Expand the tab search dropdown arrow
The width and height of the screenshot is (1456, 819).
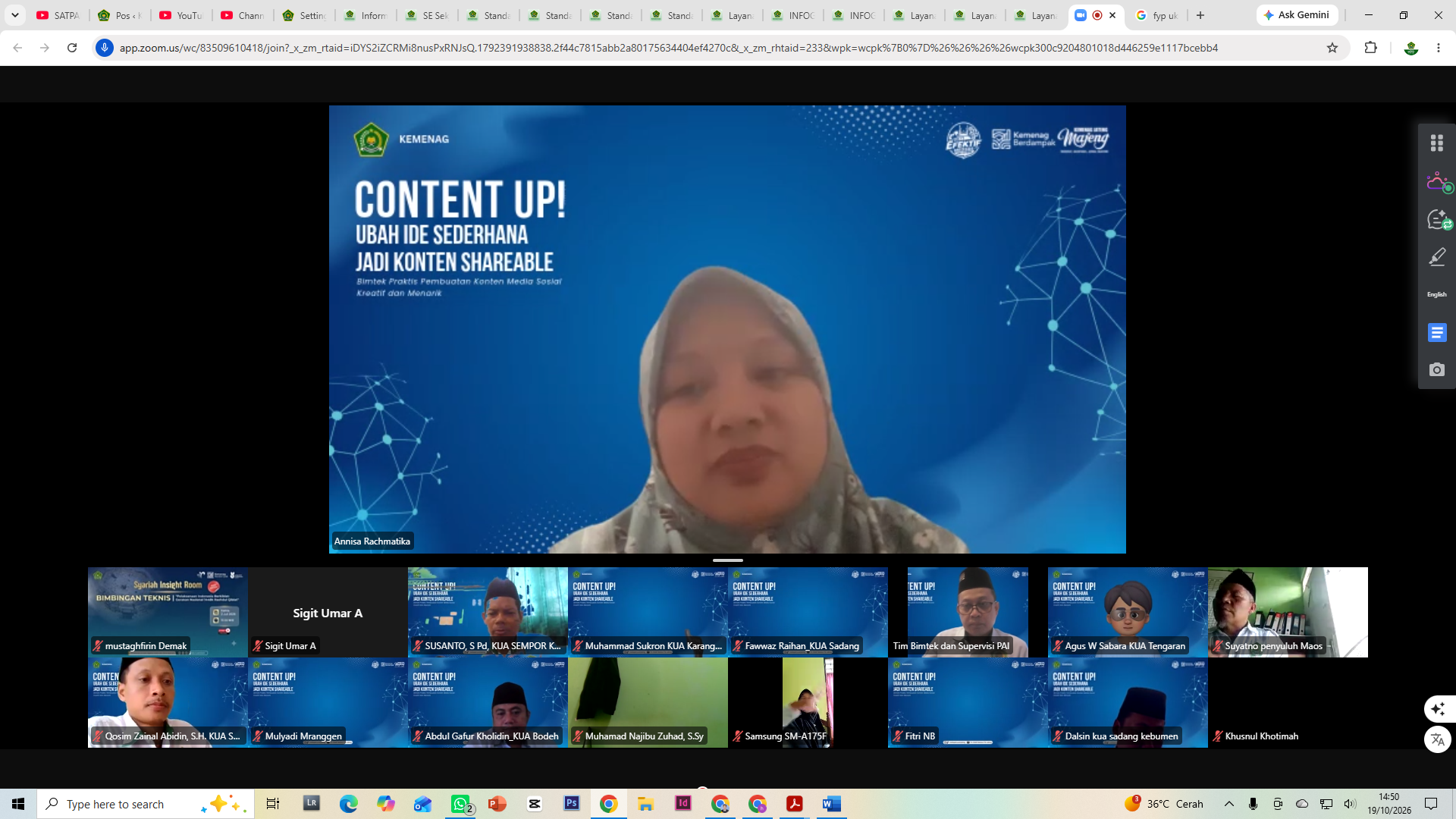(x=15, y=15)
